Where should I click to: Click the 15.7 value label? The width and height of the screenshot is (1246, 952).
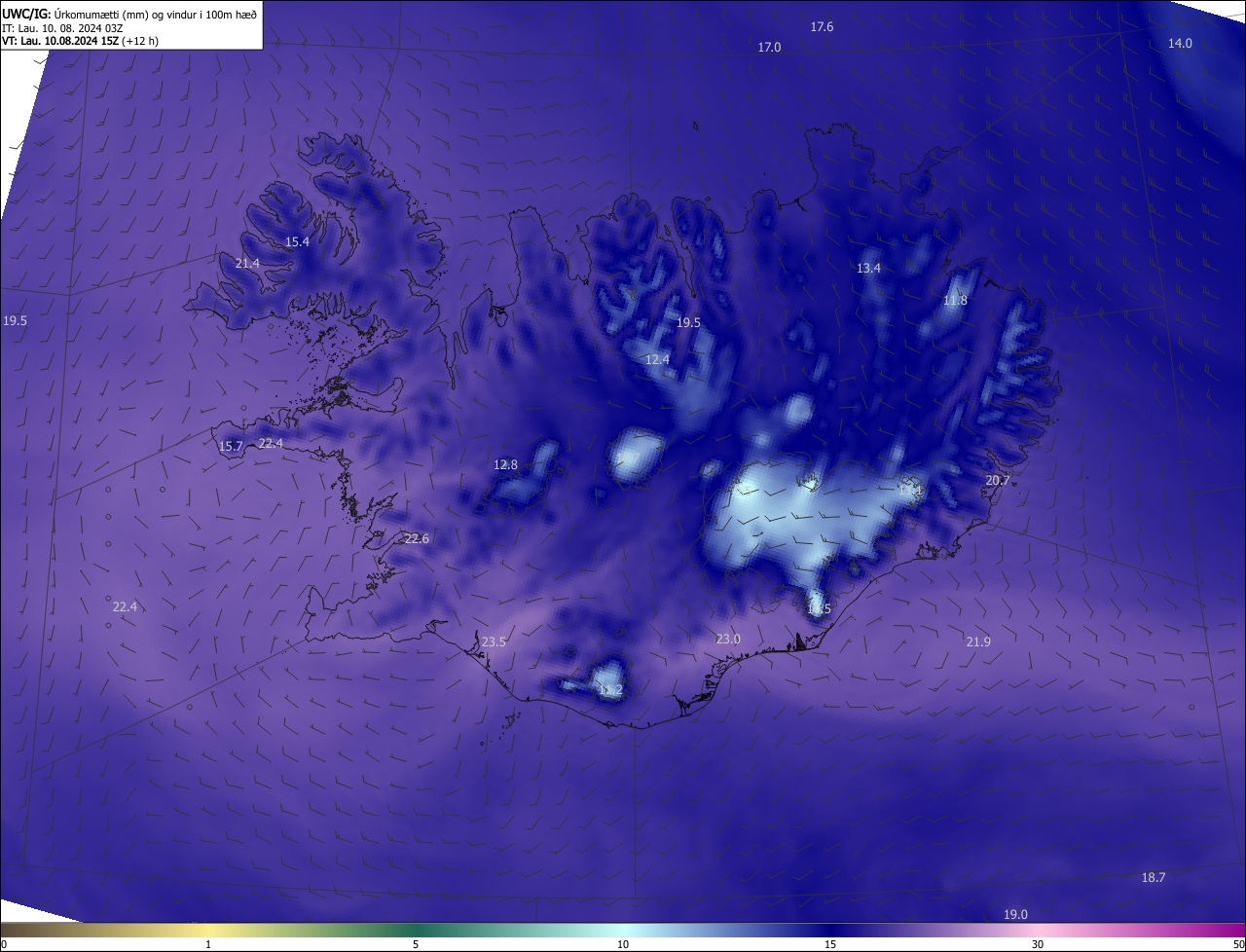coord(231,447)
